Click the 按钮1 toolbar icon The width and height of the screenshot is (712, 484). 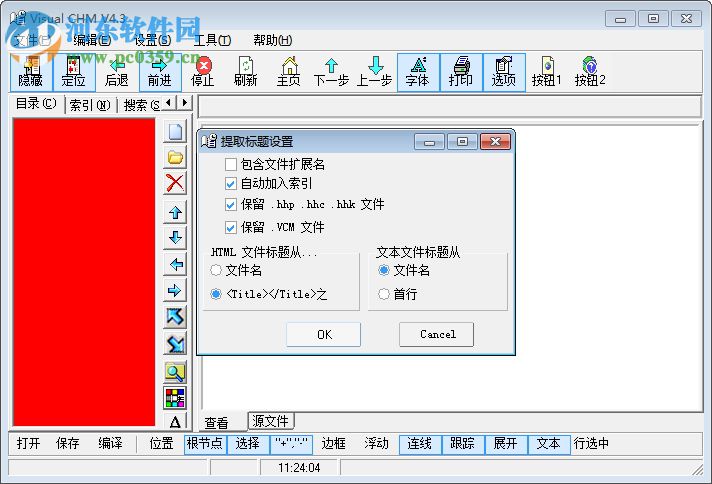(547, 72)
